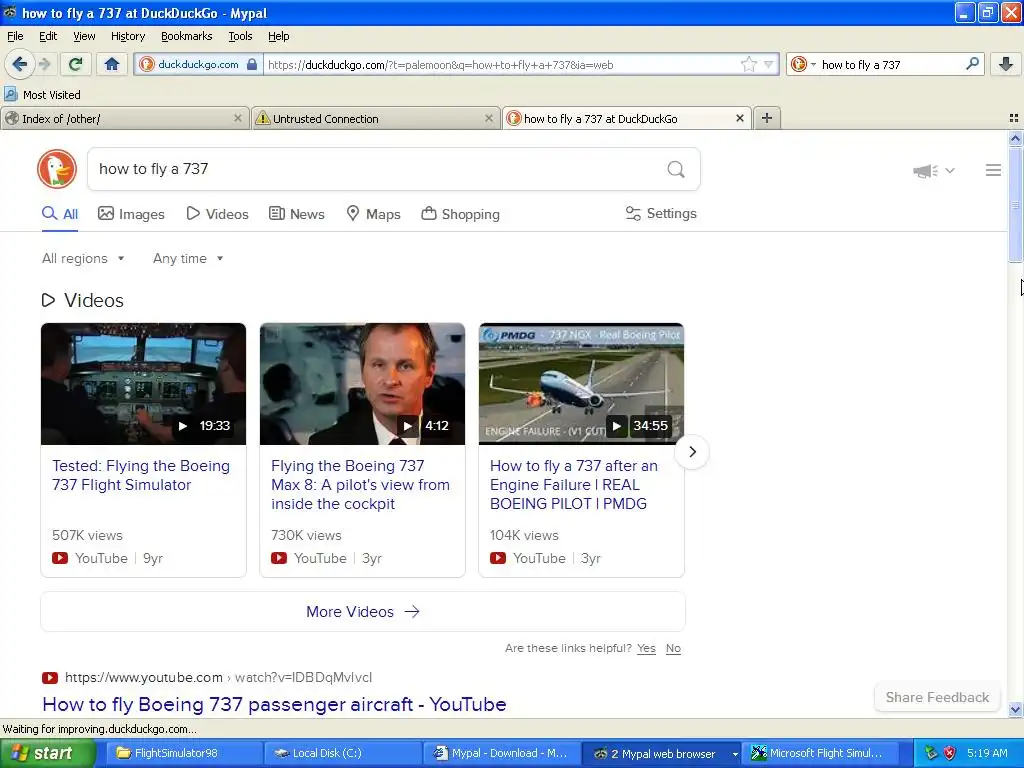Switch to Shopping results

(x=460, y=214)
